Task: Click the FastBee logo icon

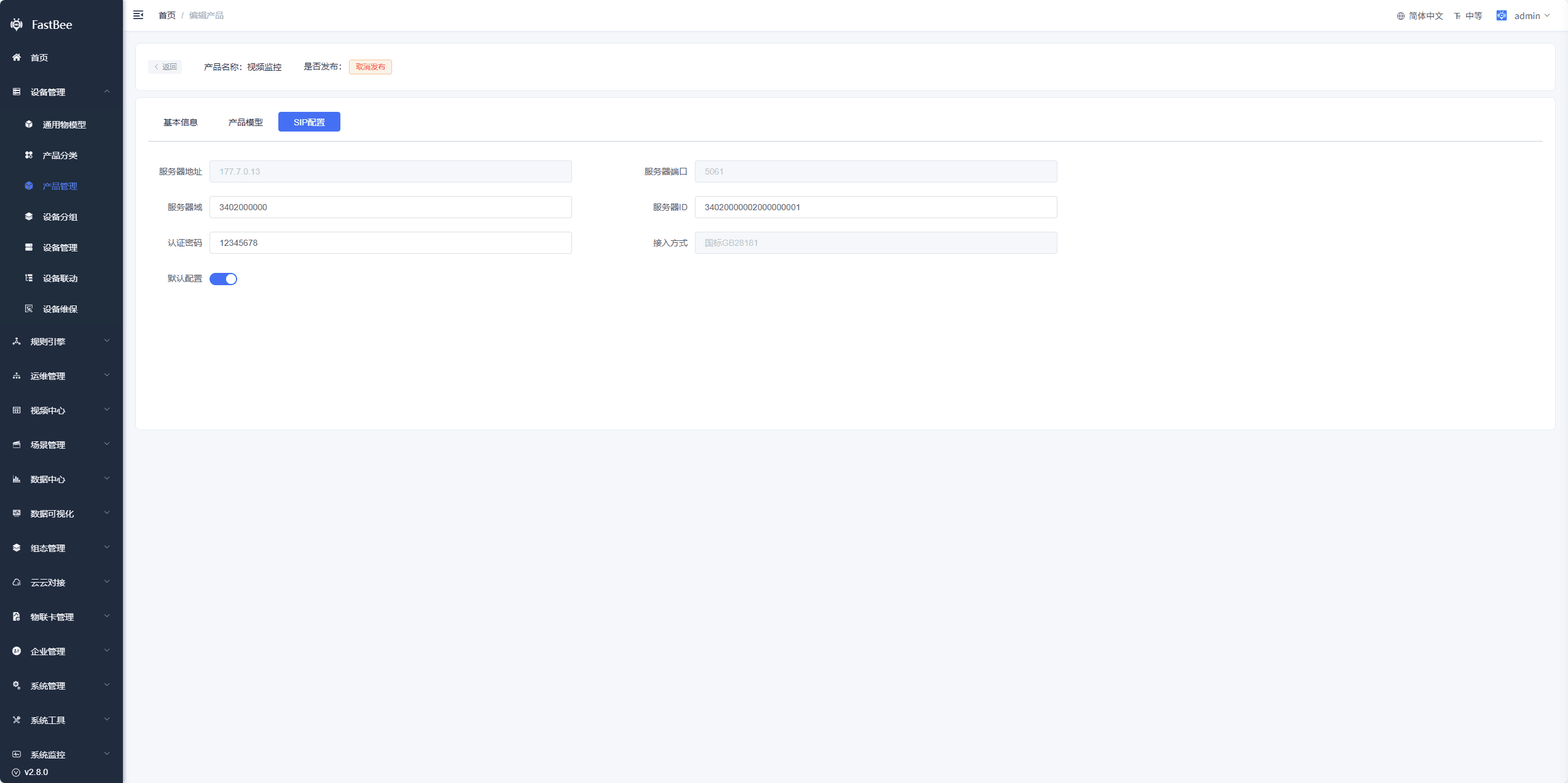Action: pos(17,25)
